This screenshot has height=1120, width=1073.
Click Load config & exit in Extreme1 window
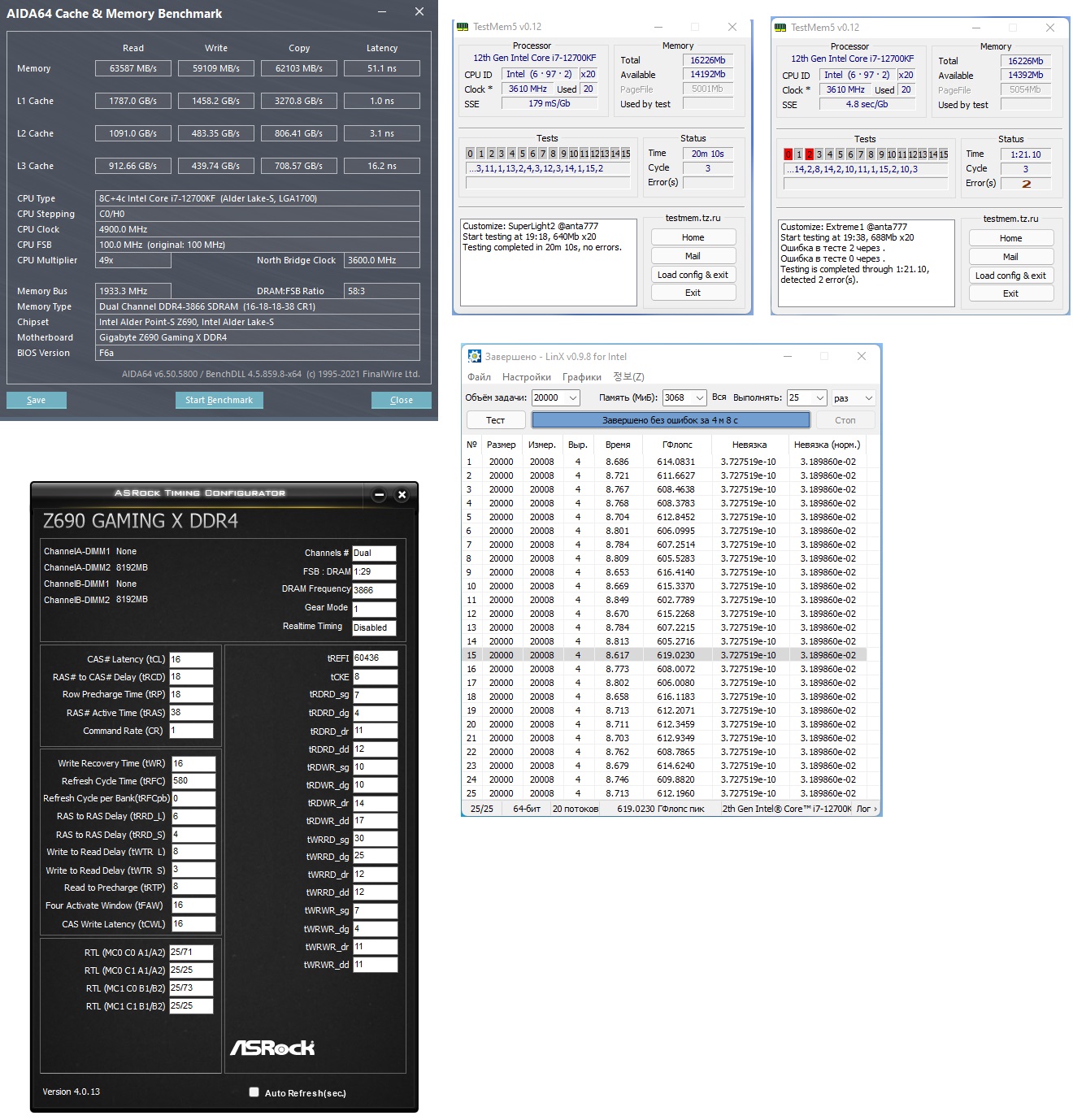click(1011, 276)
